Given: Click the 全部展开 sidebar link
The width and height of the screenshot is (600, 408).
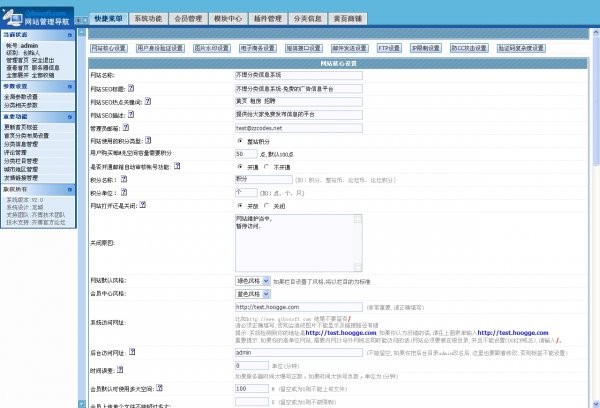Looking at the screenshot, I should [x=17, y=75].
